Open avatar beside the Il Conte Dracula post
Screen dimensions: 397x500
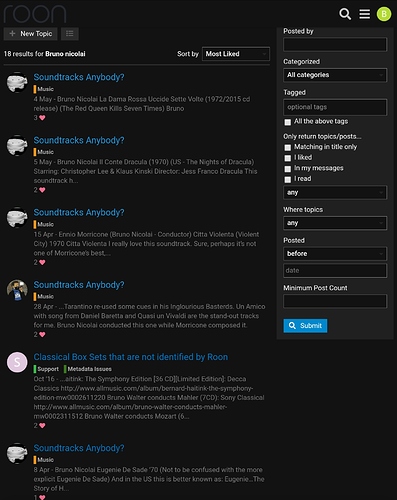[17, 145]
